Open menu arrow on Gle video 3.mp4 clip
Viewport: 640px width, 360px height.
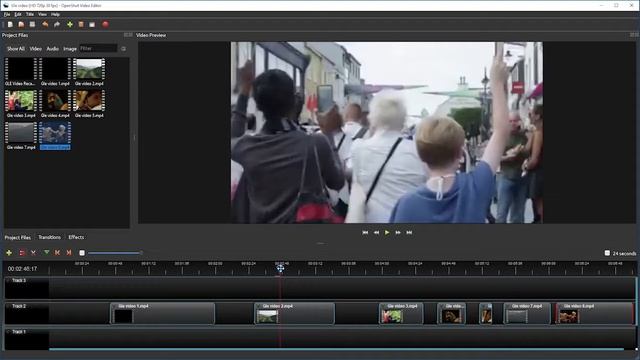tap(384, 306)
